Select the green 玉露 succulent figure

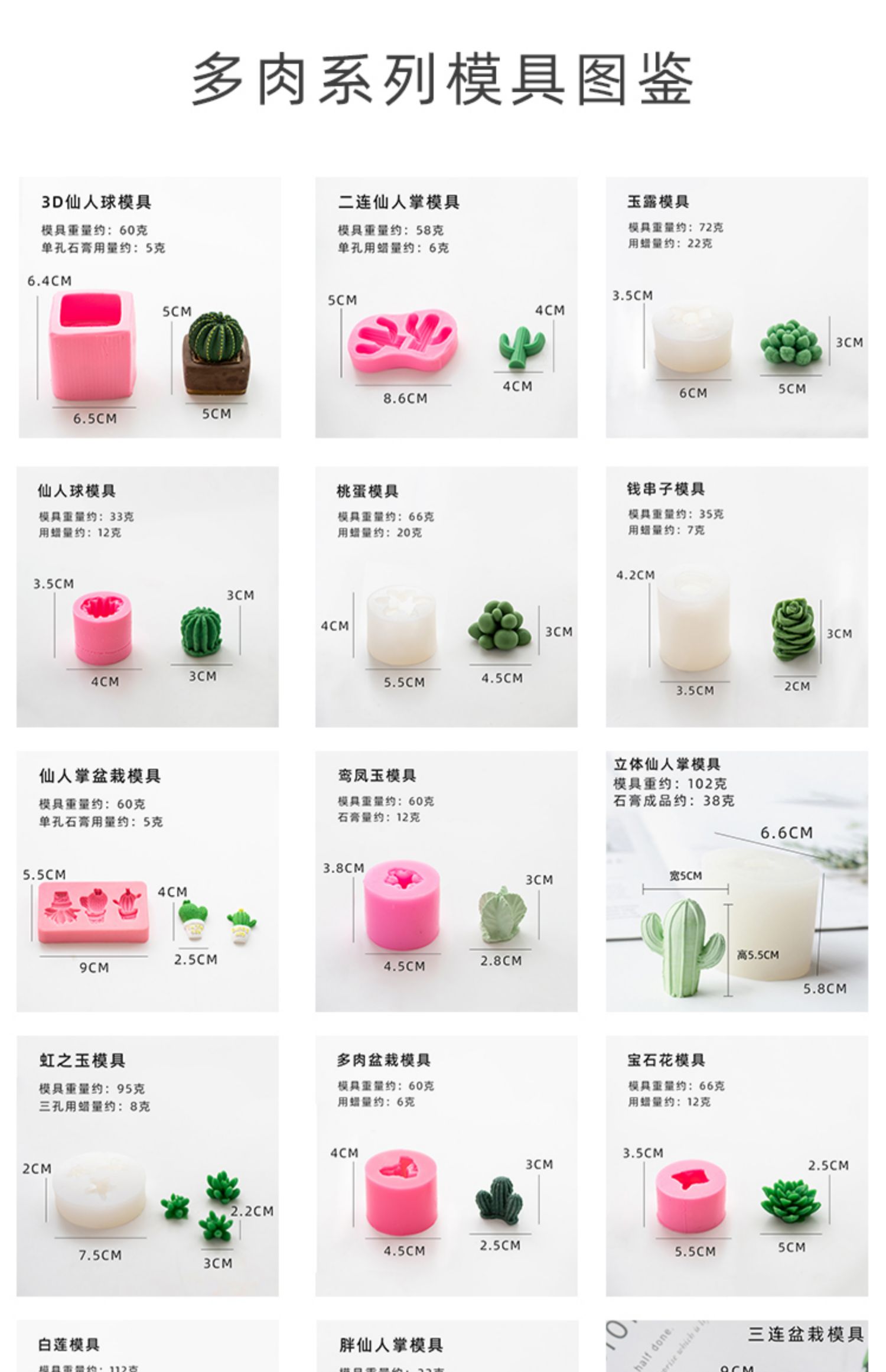(791, 343)
